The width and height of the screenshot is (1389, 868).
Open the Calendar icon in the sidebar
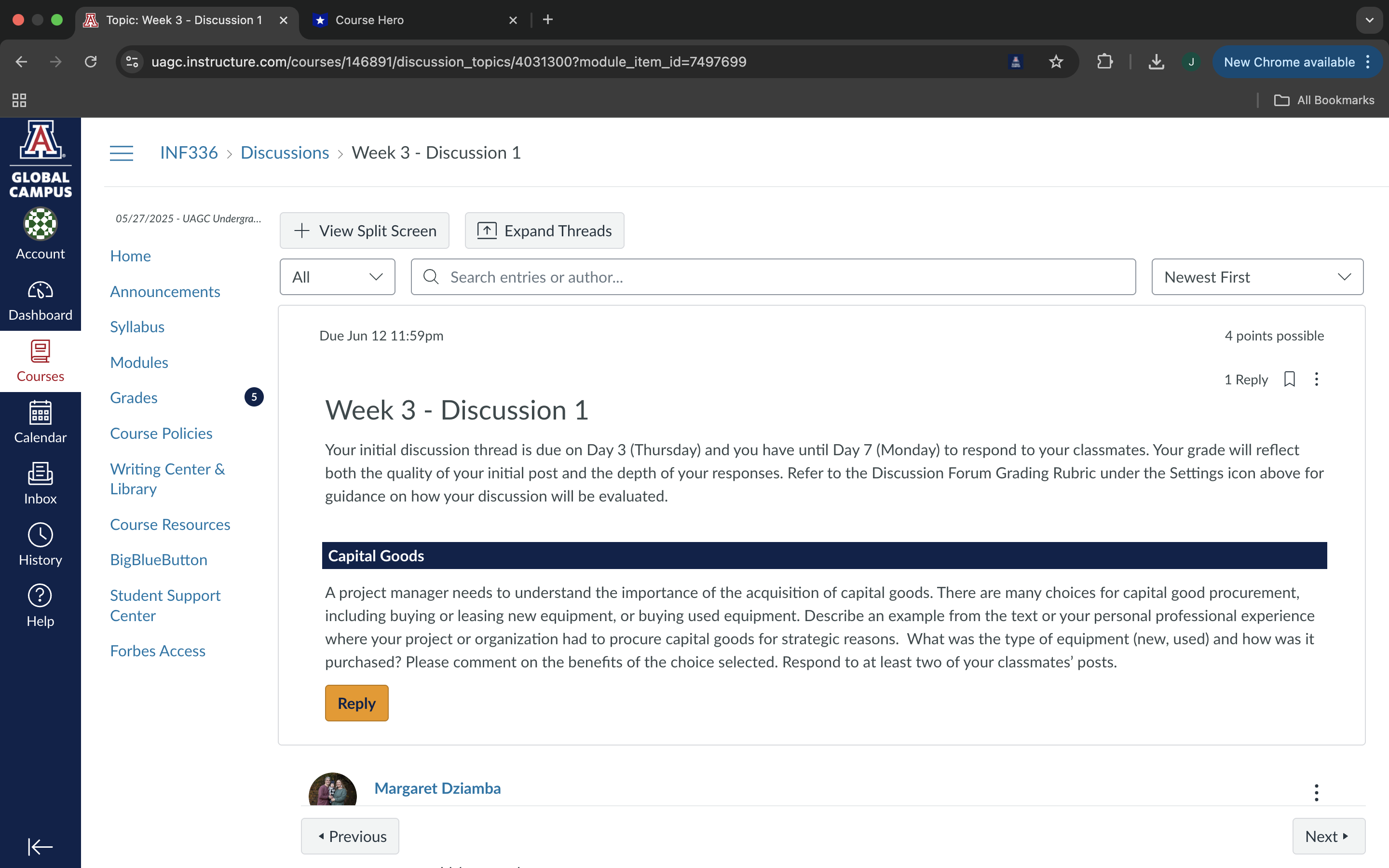(40, 422)
